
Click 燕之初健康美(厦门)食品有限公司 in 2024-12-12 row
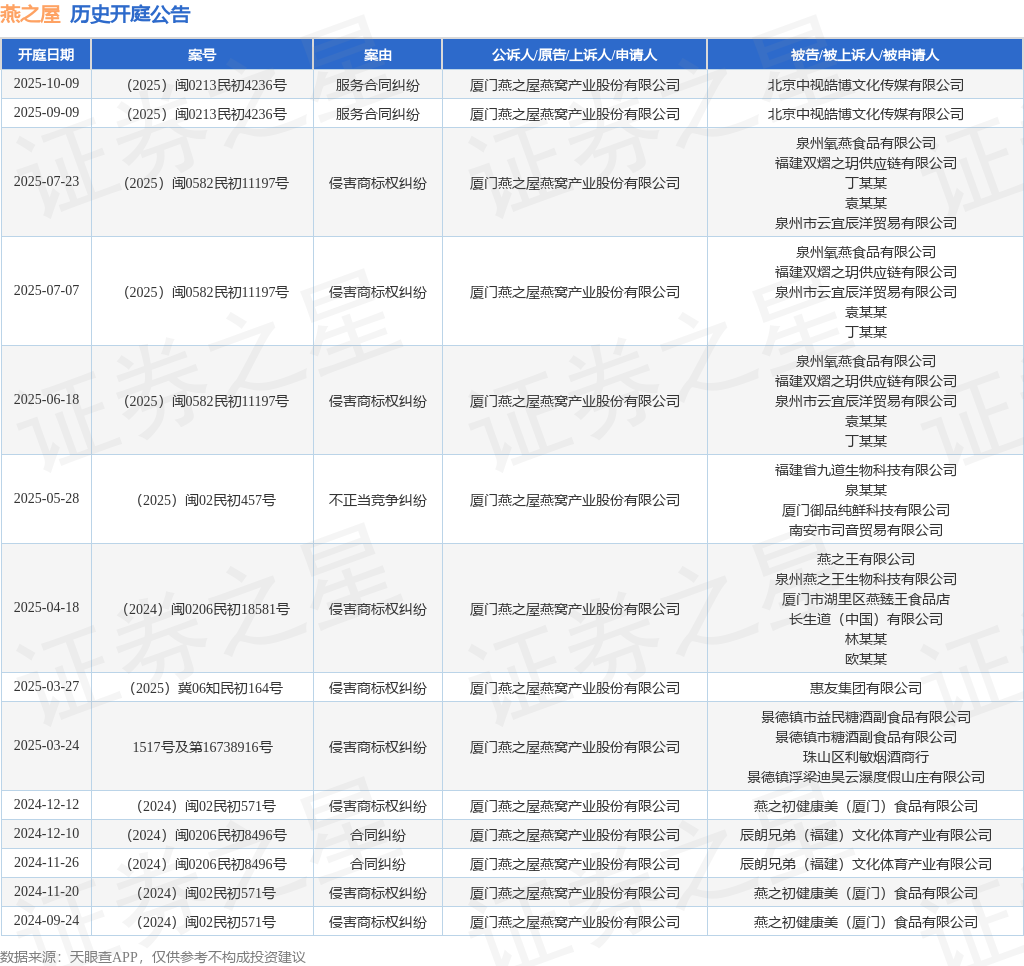[866, 807]
